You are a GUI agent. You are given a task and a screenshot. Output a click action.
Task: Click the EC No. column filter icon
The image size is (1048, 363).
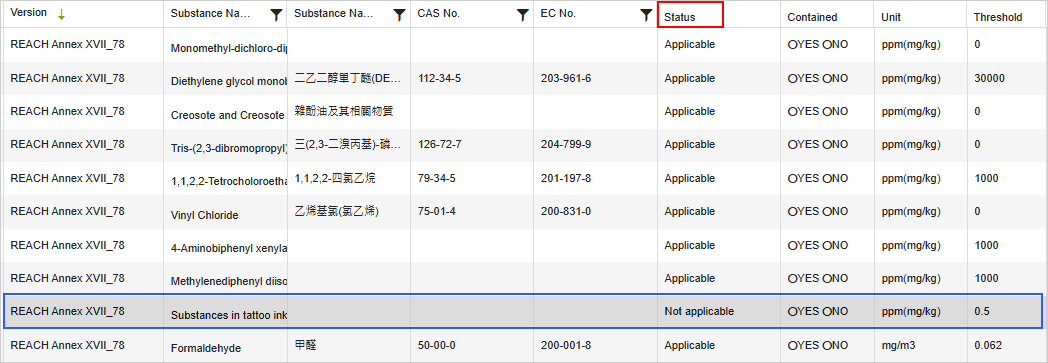[646, 15]
